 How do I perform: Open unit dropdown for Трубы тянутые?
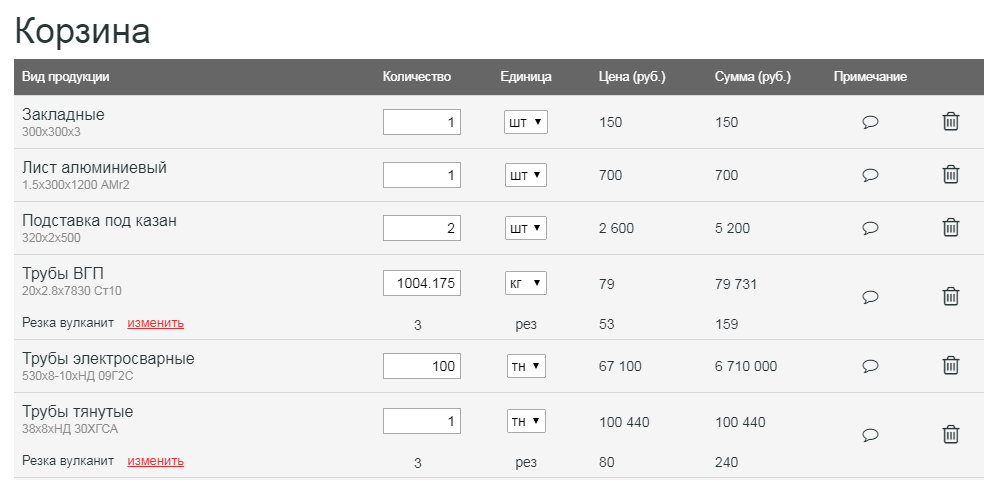click(x=526, y=421)
